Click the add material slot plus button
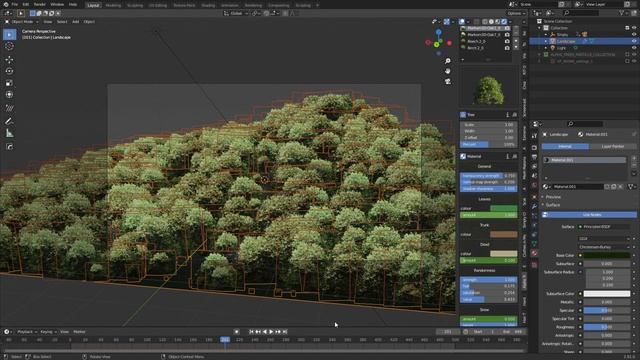 [x=634, y=158]
